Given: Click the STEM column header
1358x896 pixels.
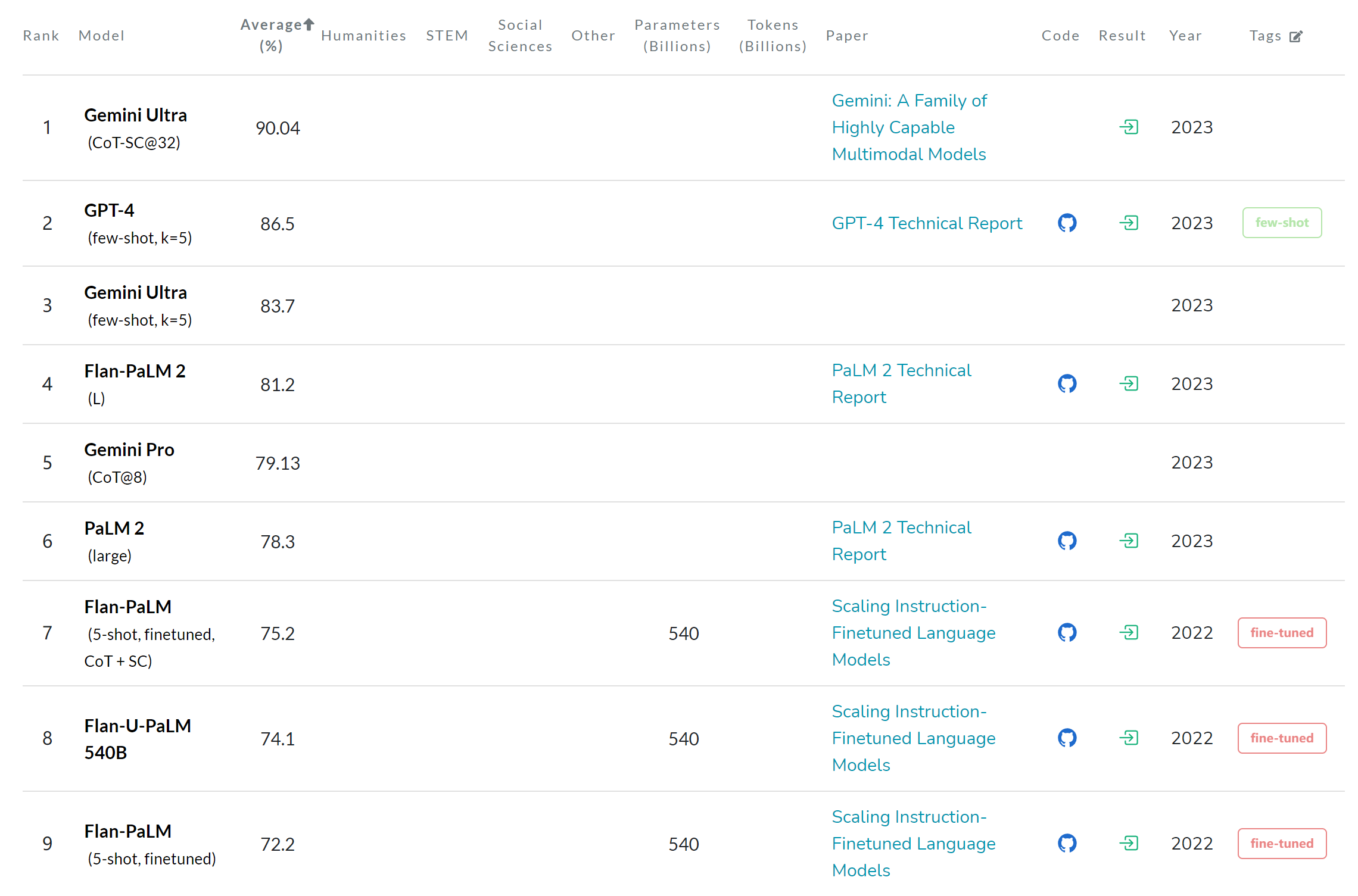Looking at the screenshot, I should [447, 36].
